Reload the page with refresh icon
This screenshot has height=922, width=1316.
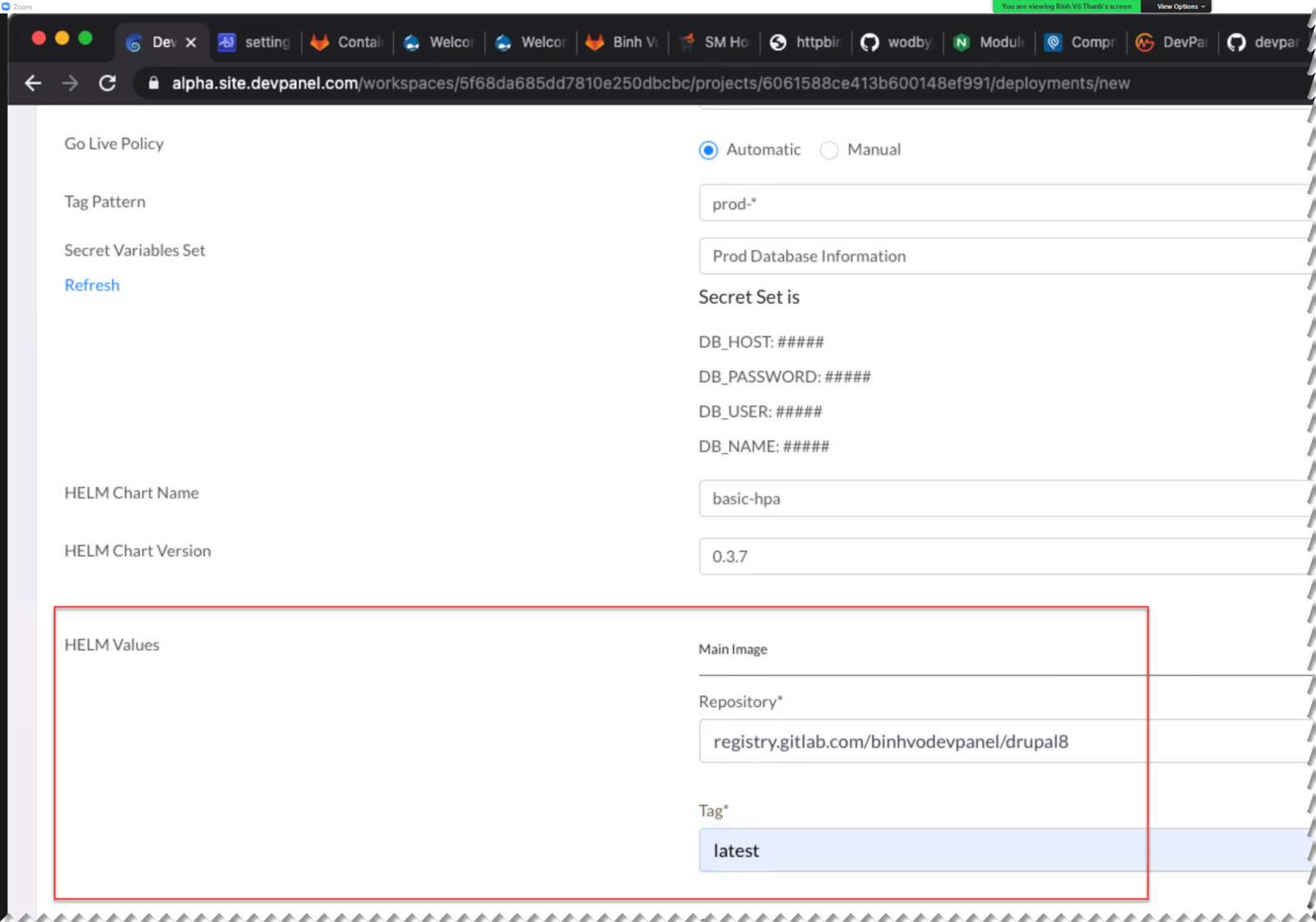click(x=107, y=83)
